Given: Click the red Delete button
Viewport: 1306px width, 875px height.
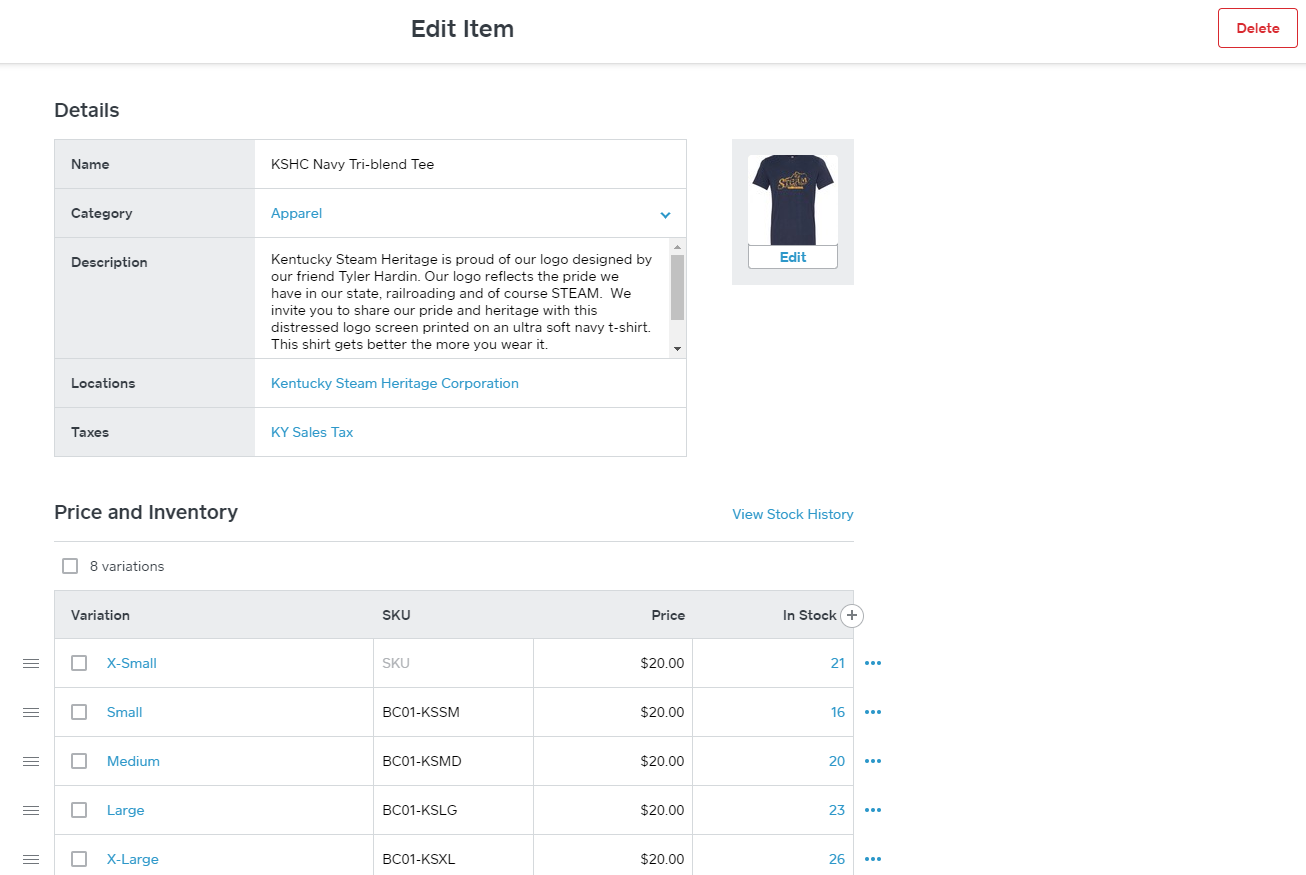Looking at the screenshot, I should pyautogui.click(x=1257, y=28).
